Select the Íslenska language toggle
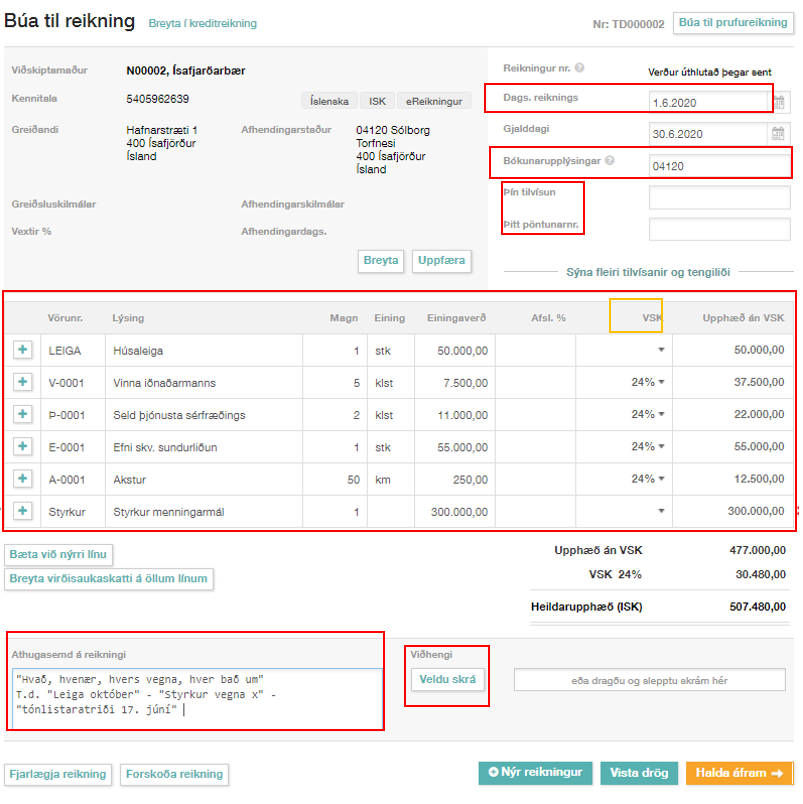The width and height of the screenshot is (803, 804). (x=328, y=101)
